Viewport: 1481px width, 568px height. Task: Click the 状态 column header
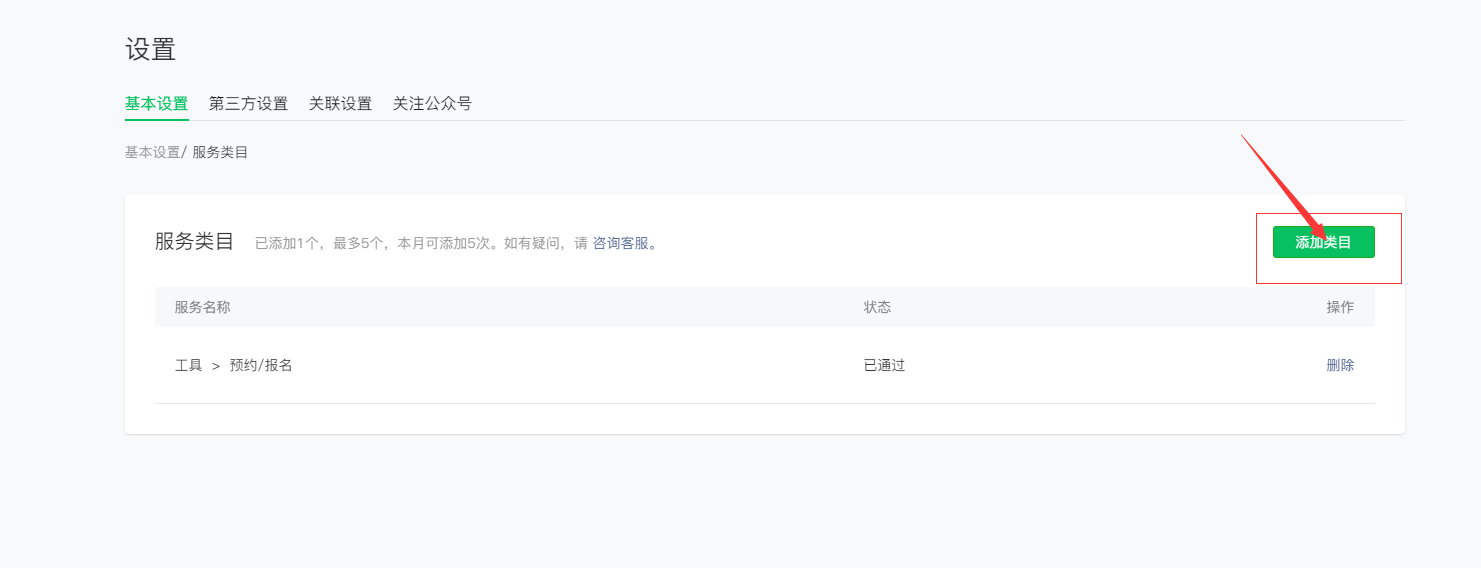pos(877,307)
